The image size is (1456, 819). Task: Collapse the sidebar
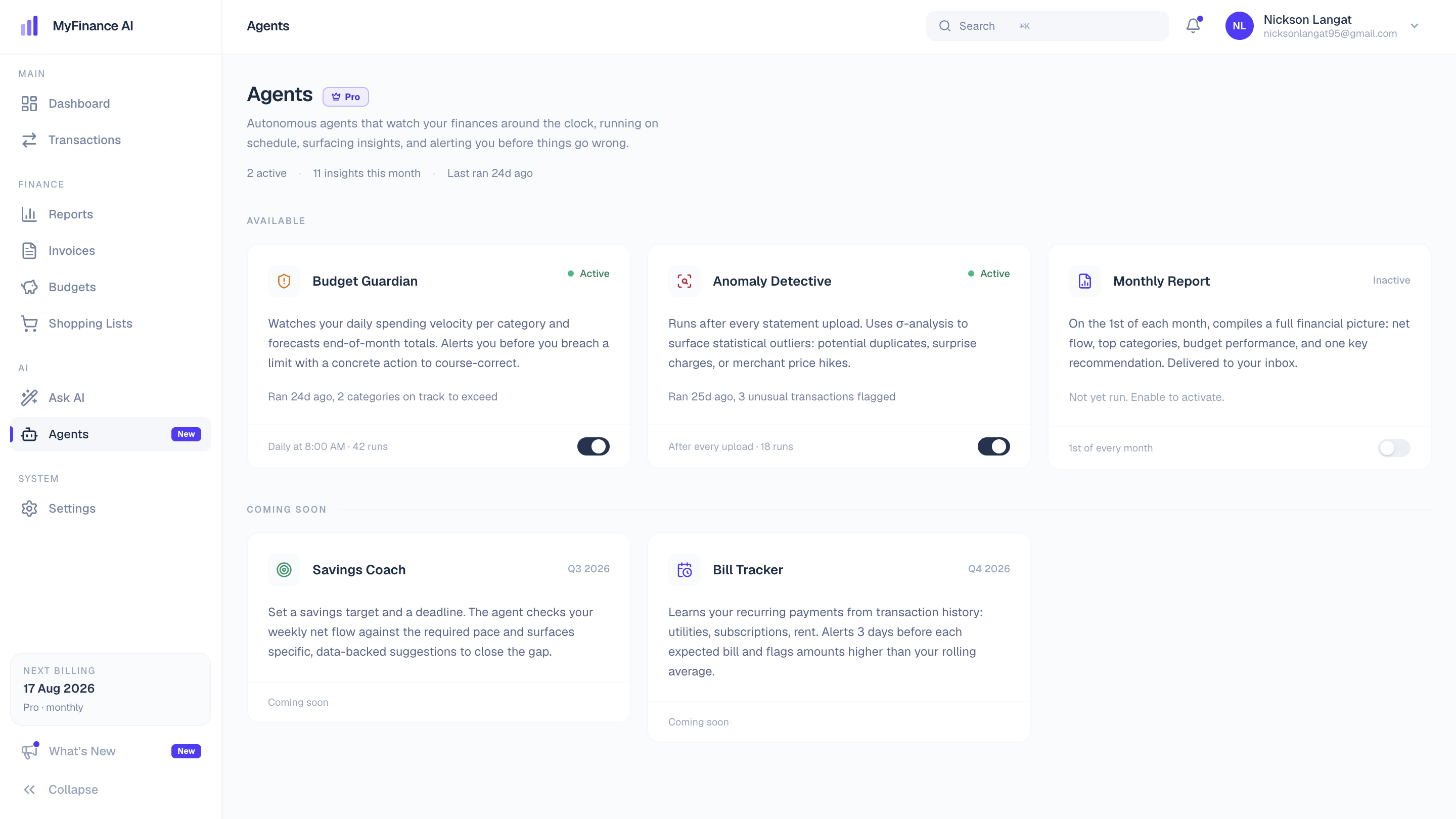point(111,790)
